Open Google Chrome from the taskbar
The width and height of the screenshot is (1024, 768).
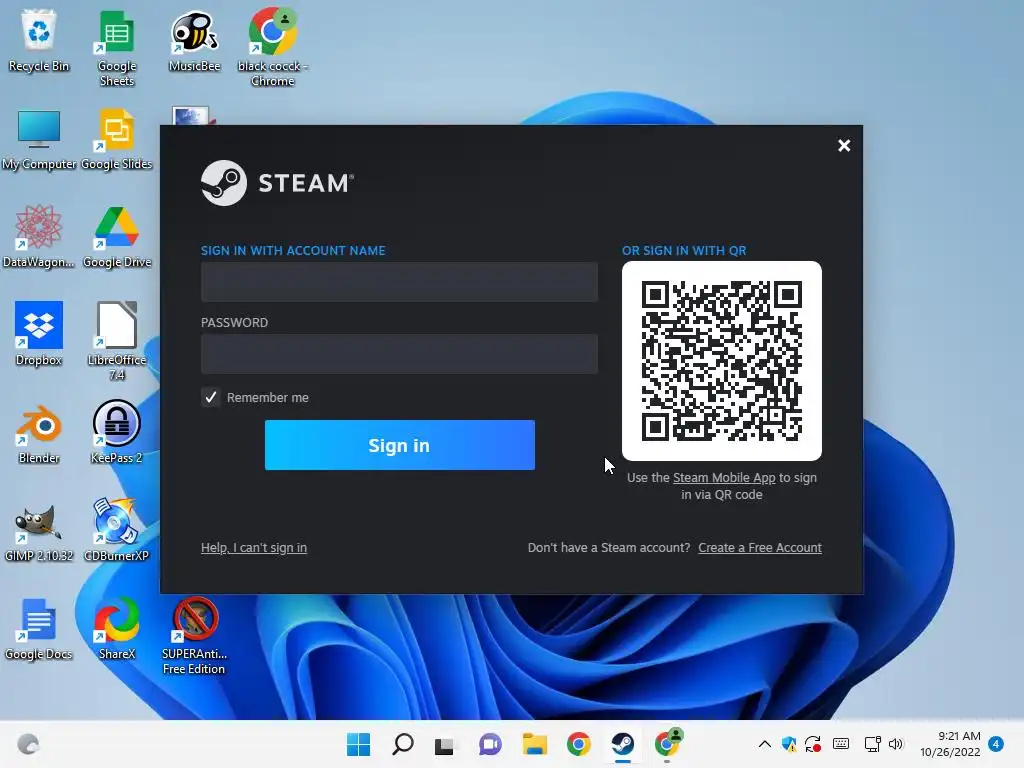[579, 744]
